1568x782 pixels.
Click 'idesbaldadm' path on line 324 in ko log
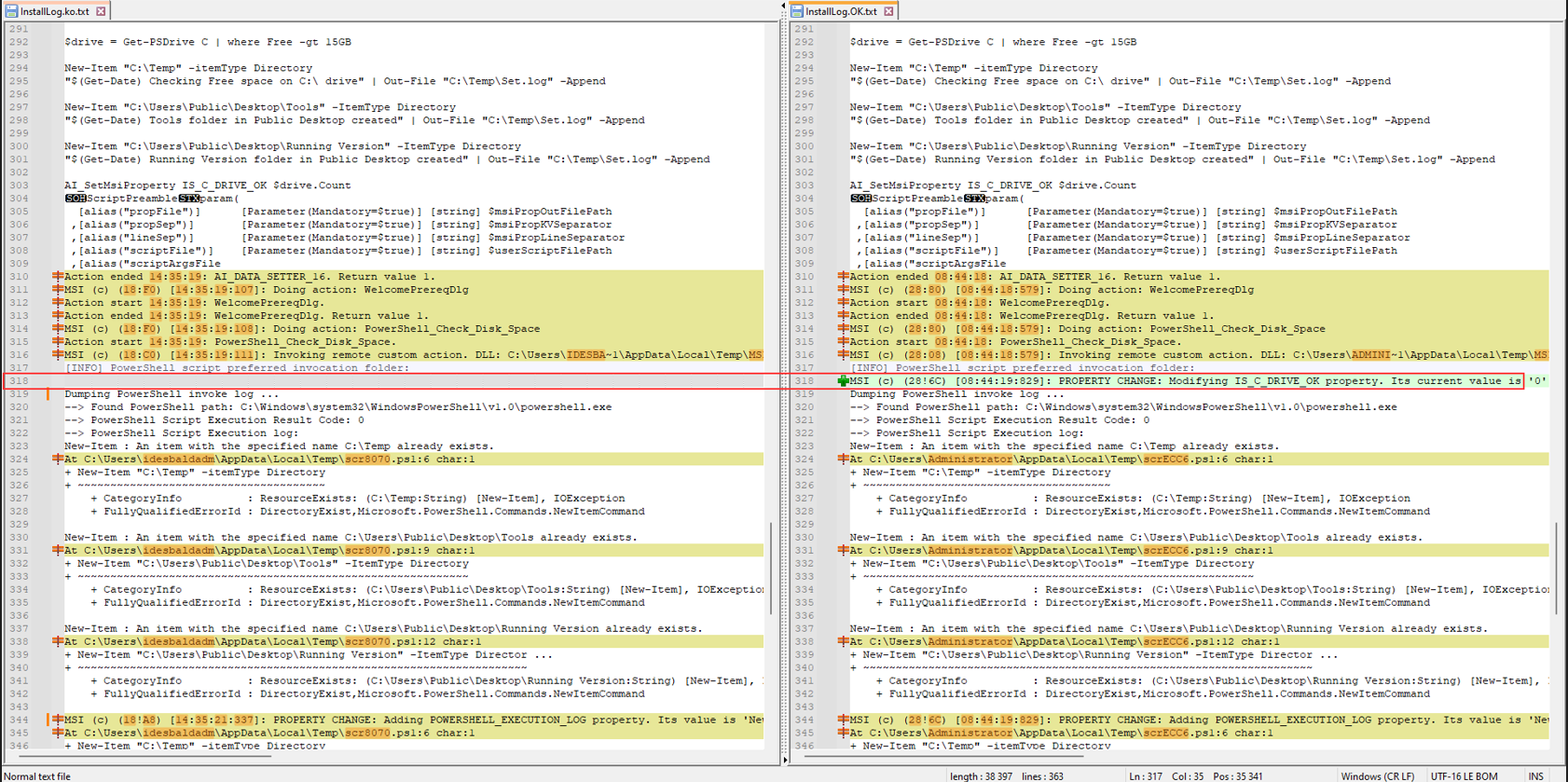[179, 460]
